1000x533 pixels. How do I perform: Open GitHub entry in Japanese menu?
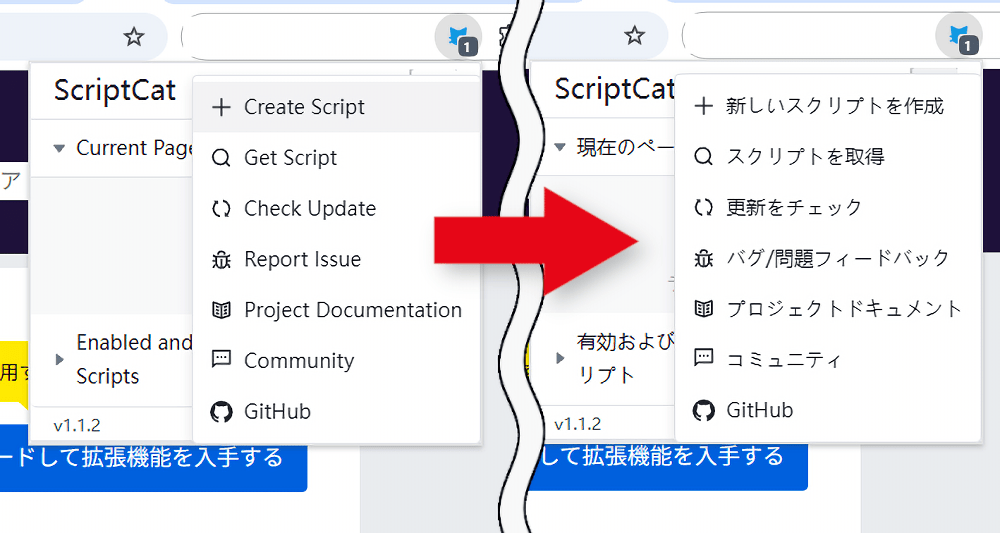click(x=828, y=411)
